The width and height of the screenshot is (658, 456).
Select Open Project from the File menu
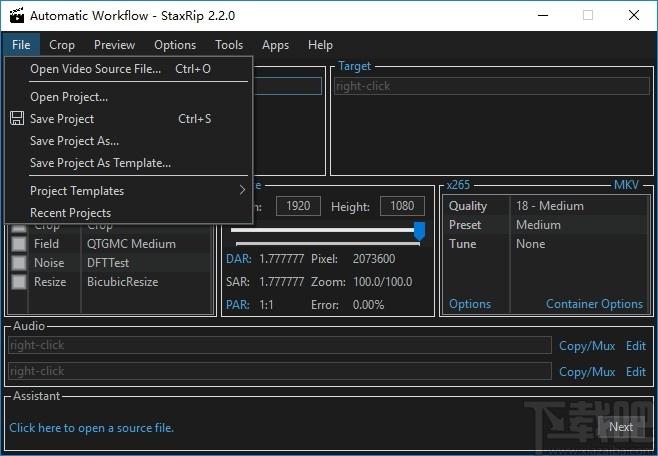point(128,97)
